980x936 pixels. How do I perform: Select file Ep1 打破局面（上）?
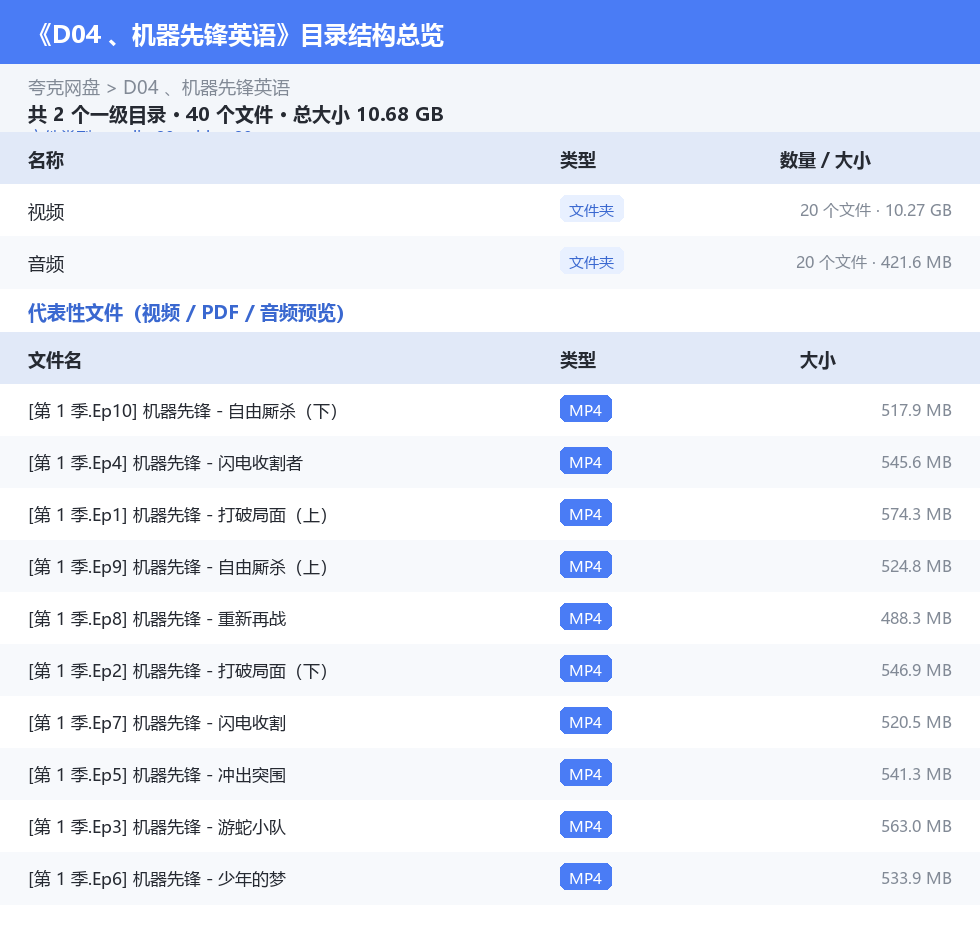pyautogui.click(x=178, y=514)
